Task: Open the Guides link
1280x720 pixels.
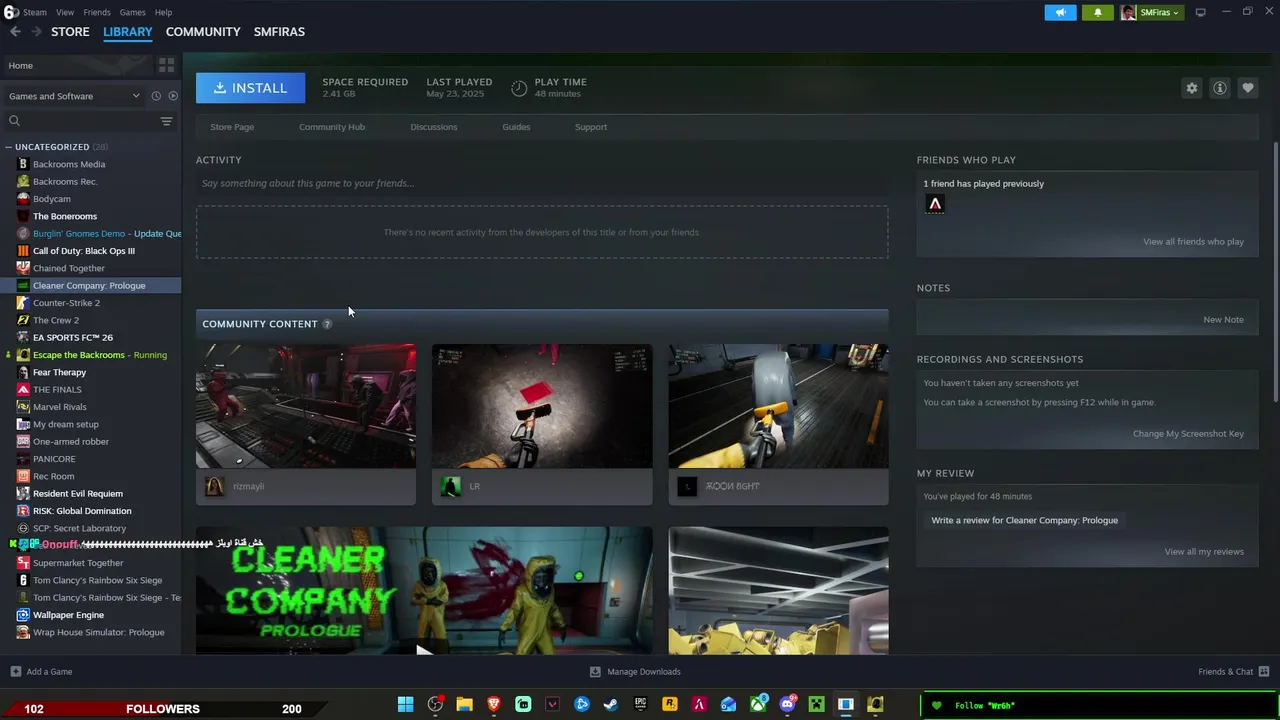Action: point(516,127)
